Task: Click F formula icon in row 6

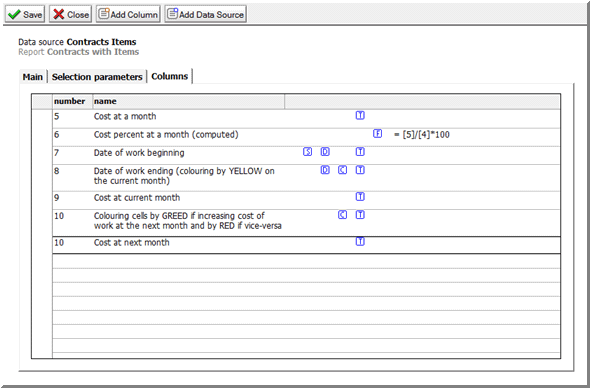Action: tap(377, 134)
